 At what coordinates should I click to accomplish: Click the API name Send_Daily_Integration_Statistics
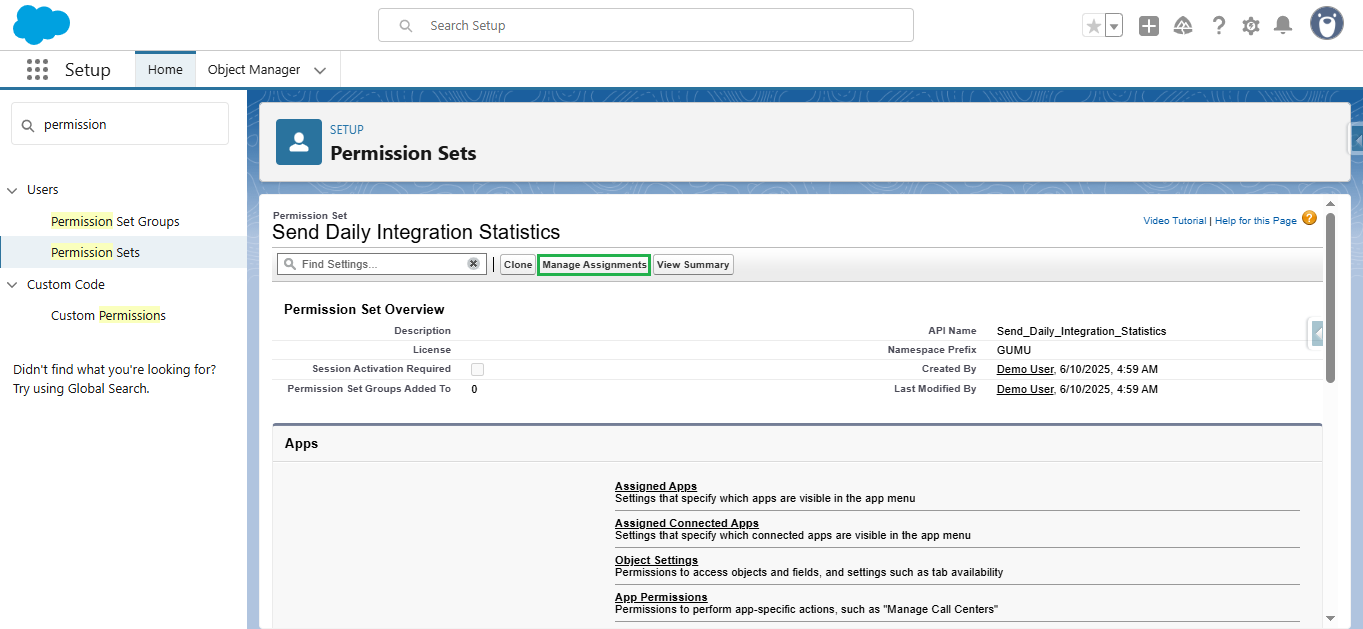click(x=1081, y=331)
